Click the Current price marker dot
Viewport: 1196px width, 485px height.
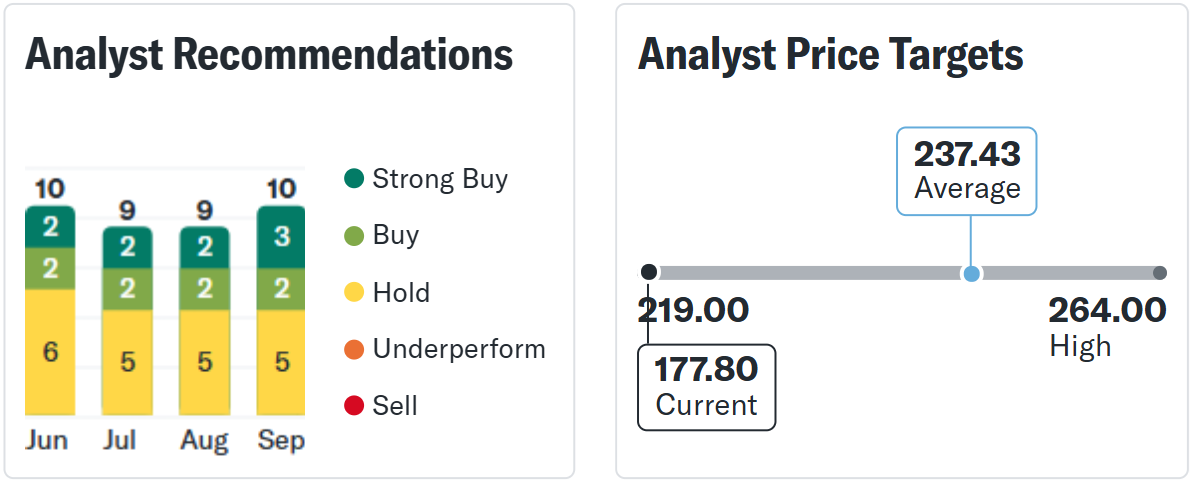pyautogui.click(x=649, y=272)
